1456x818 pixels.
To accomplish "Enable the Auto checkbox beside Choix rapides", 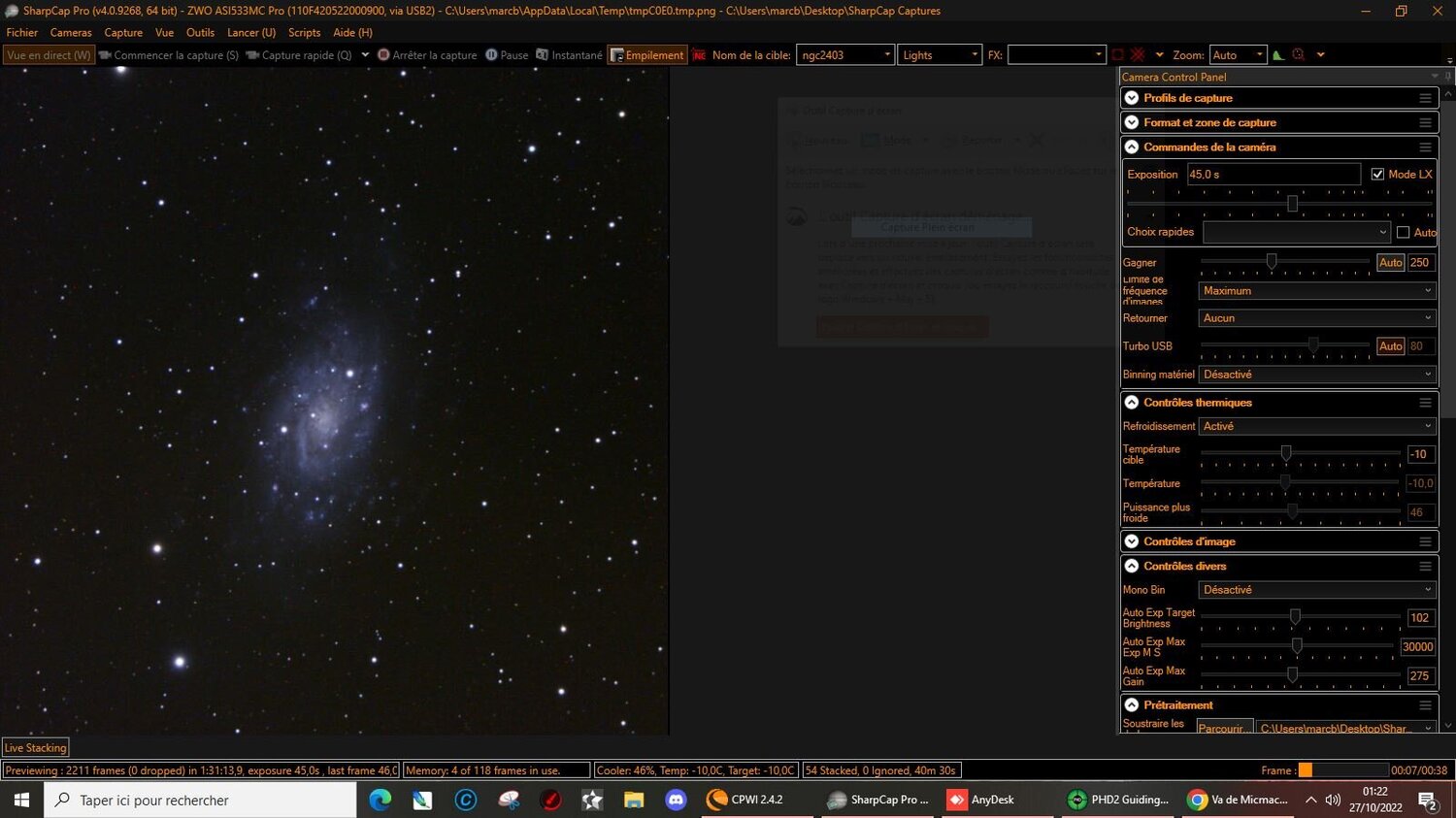I will click(1403, 232).
